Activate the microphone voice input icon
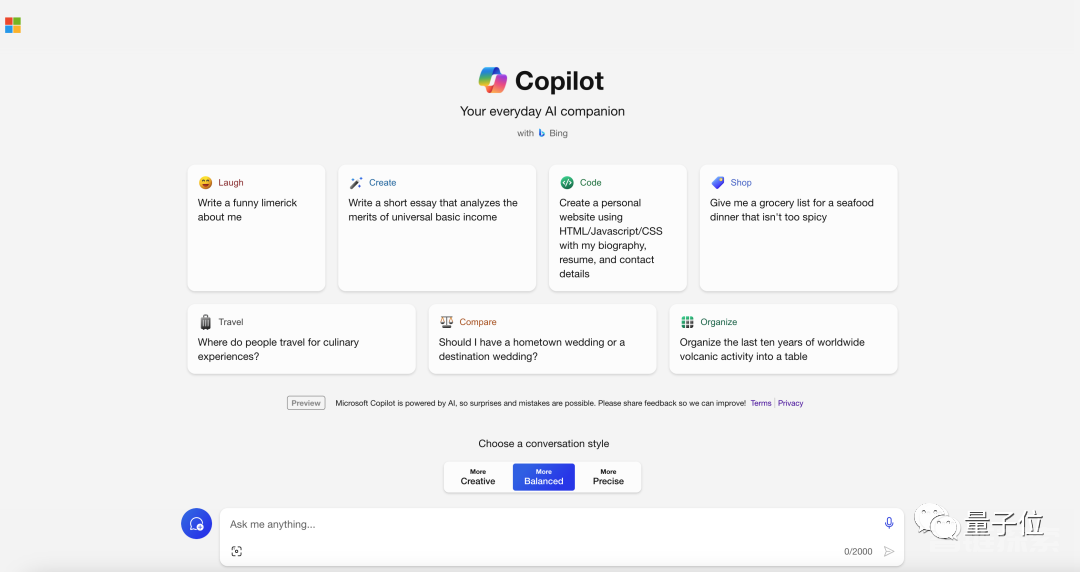This screenshot has width=1080, height=572. point(889,523)
